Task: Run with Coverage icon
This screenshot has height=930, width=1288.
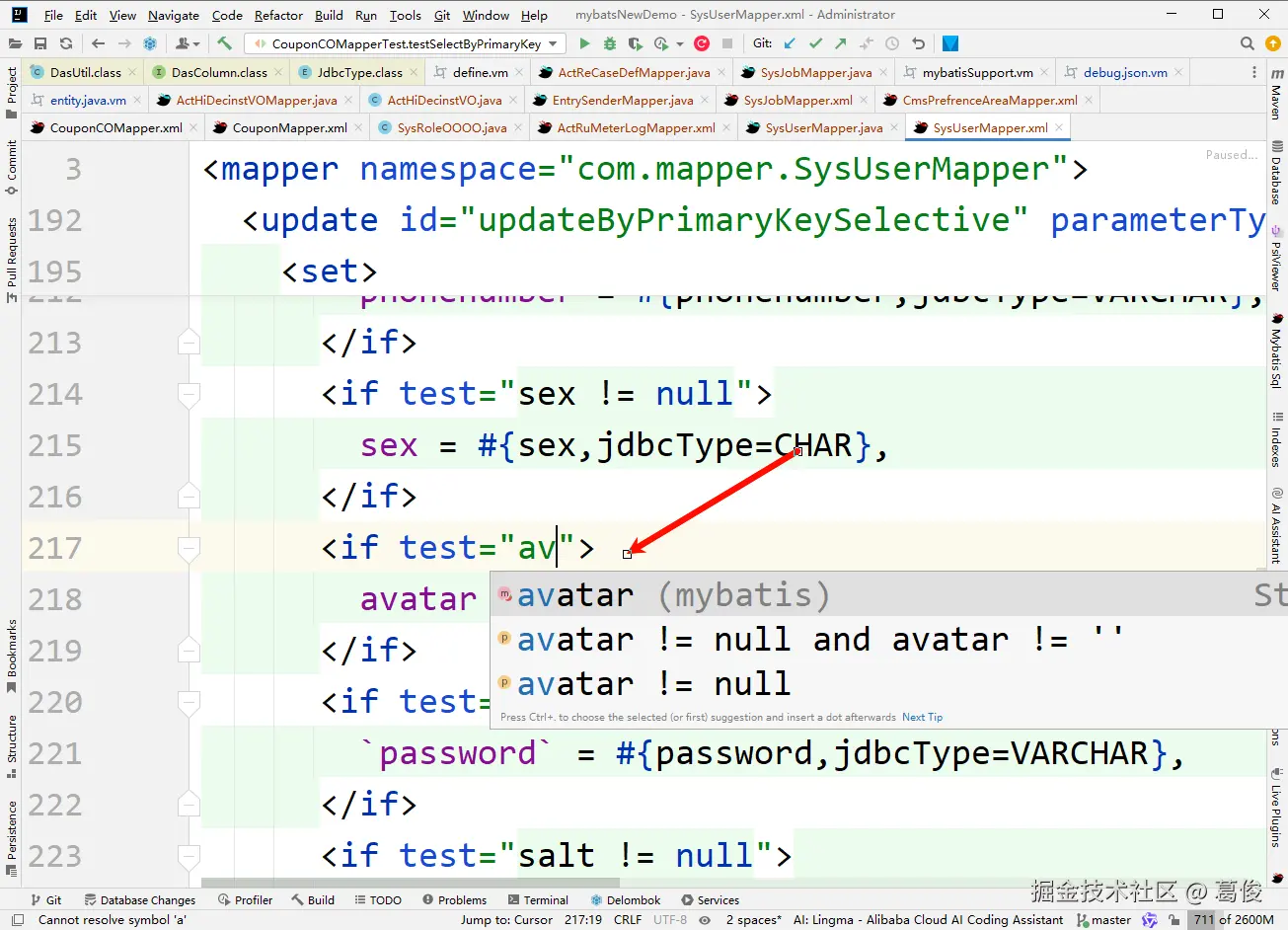Action: point(635,43)
